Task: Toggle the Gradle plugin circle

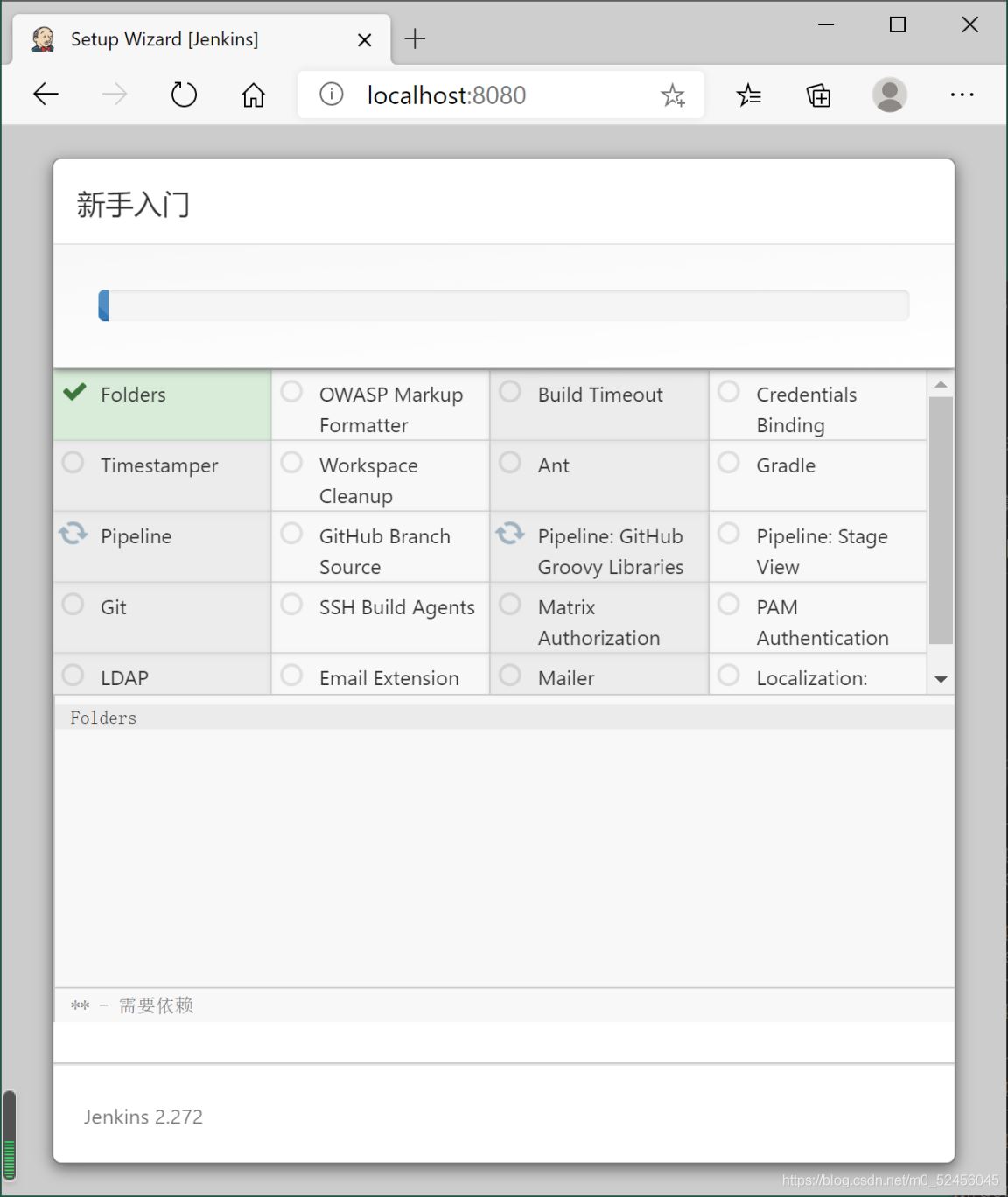Action: point(729,462)
